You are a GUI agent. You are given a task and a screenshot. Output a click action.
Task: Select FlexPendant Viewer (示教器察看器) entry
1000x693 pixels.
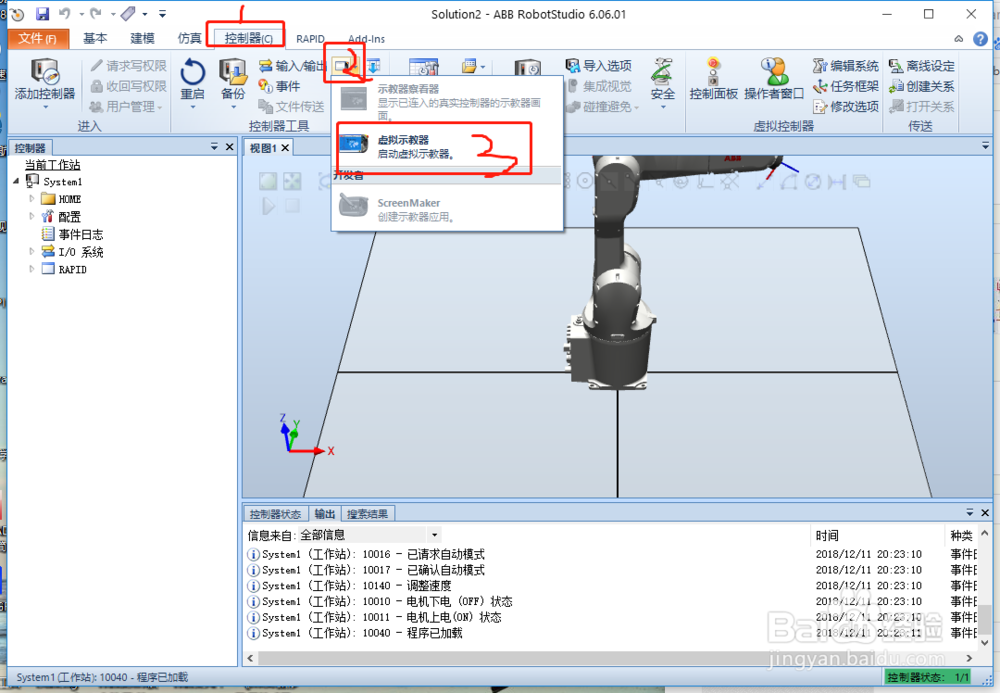(446, 101)
